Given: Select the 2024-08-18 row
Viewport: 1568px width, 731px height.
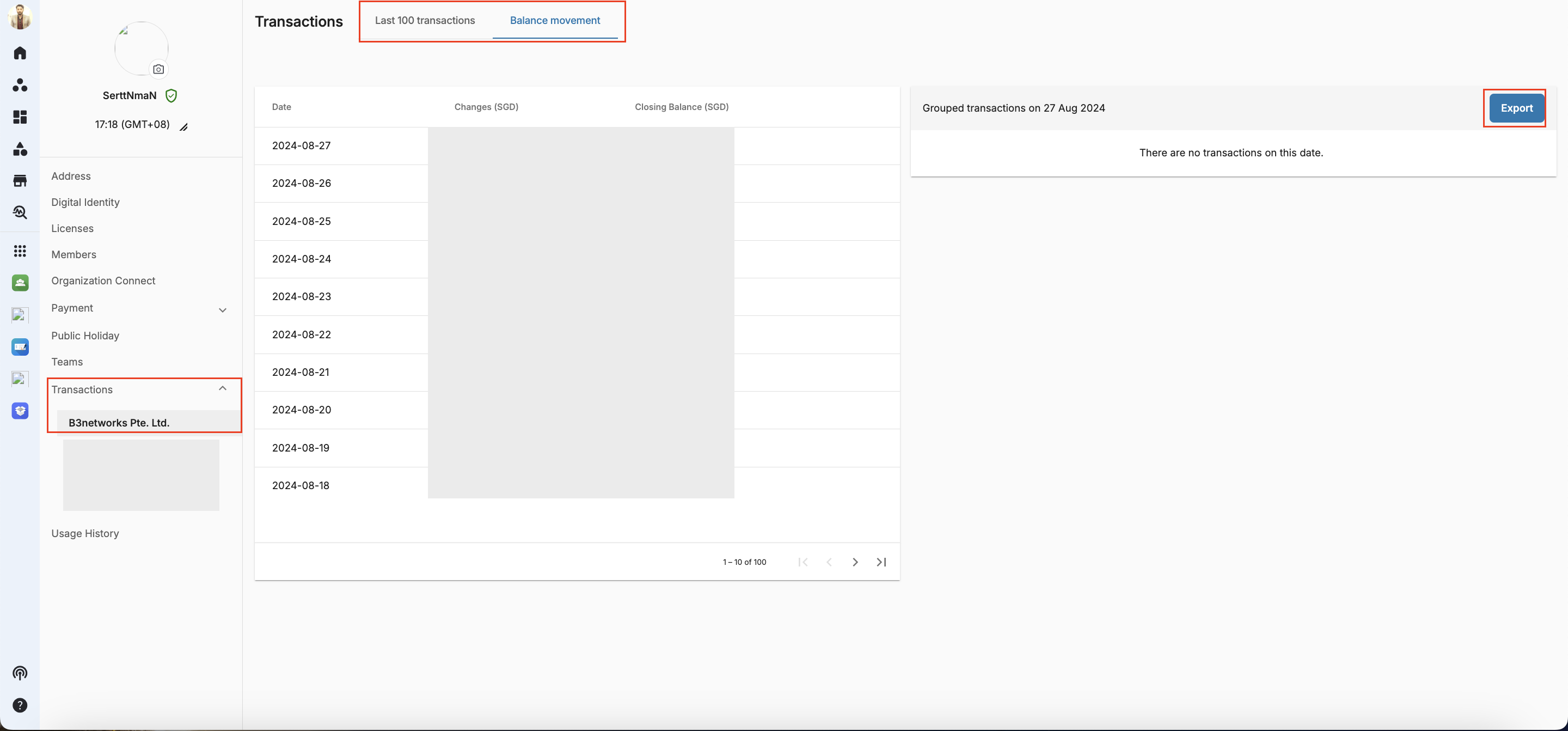Looking at the screenshot, I should pos(577,485).
